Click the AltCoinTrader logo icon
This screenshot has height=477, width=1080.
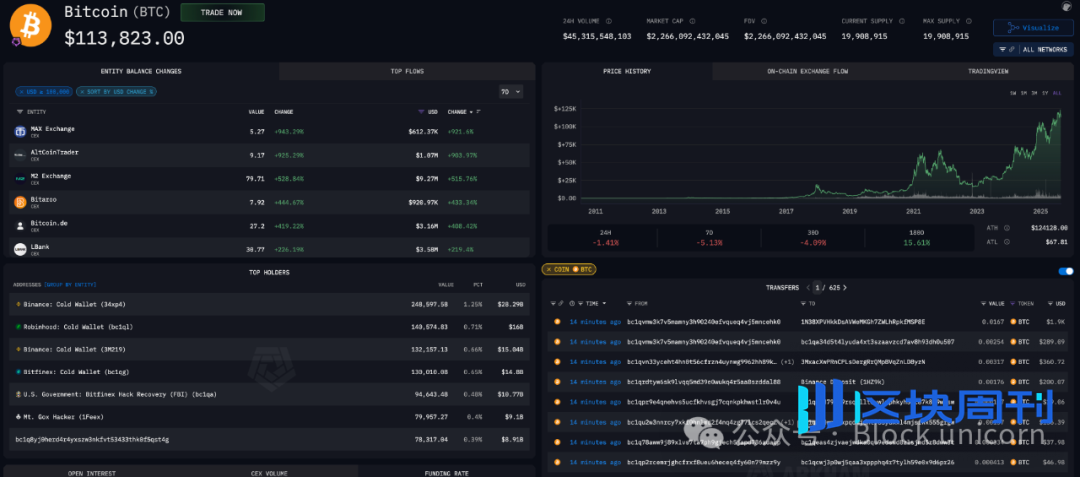[x=20, y=156]
